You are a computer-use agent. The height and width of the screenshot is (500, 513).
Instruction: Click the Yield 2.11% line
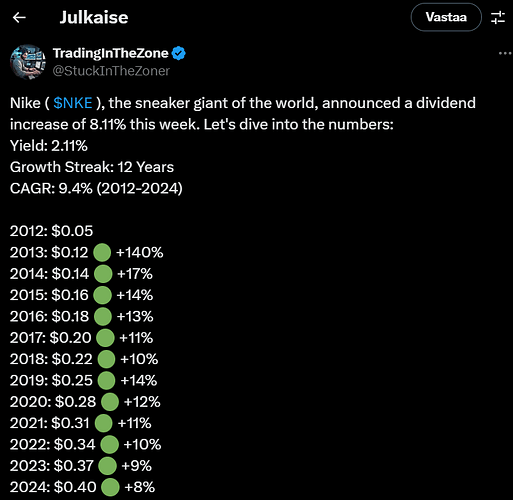point(49,146)
